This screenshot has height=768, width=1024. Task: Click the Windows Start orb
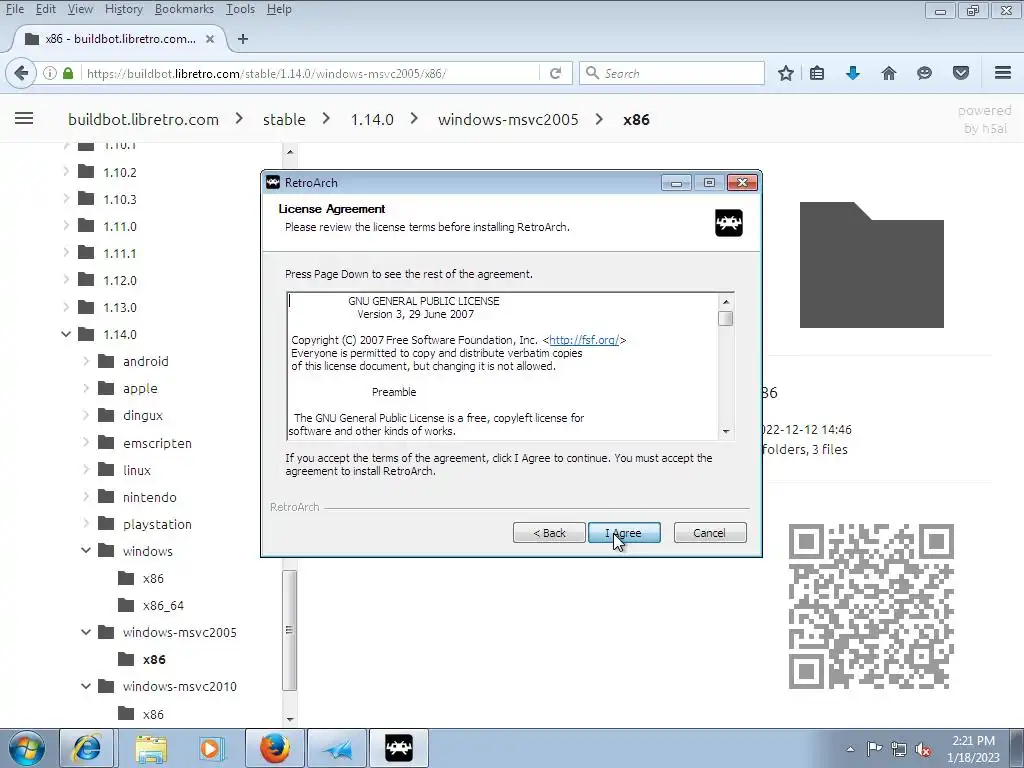click(x=27, y=749)
